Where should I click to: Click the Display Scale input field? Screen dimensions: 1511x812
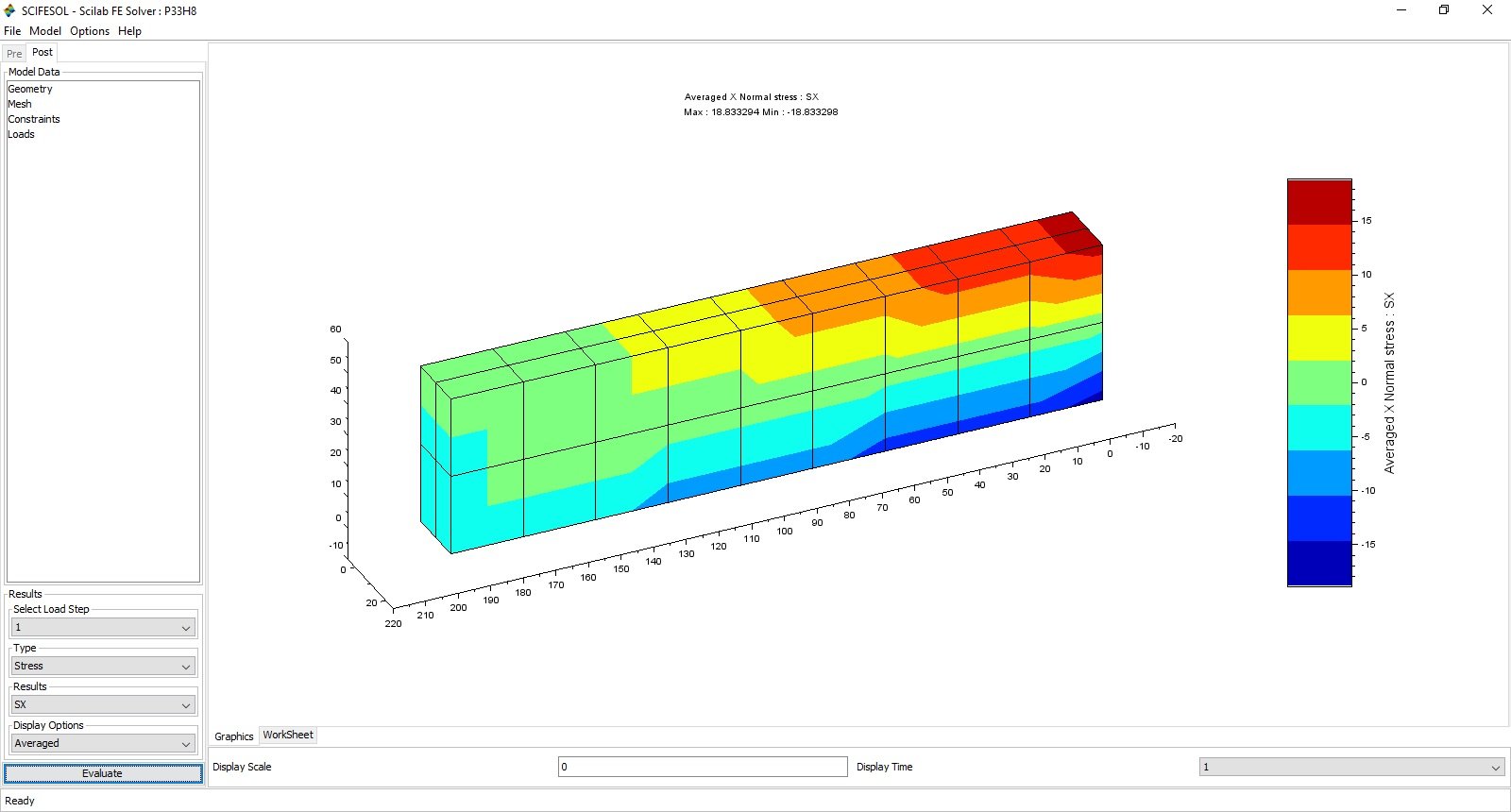(702, 767)
